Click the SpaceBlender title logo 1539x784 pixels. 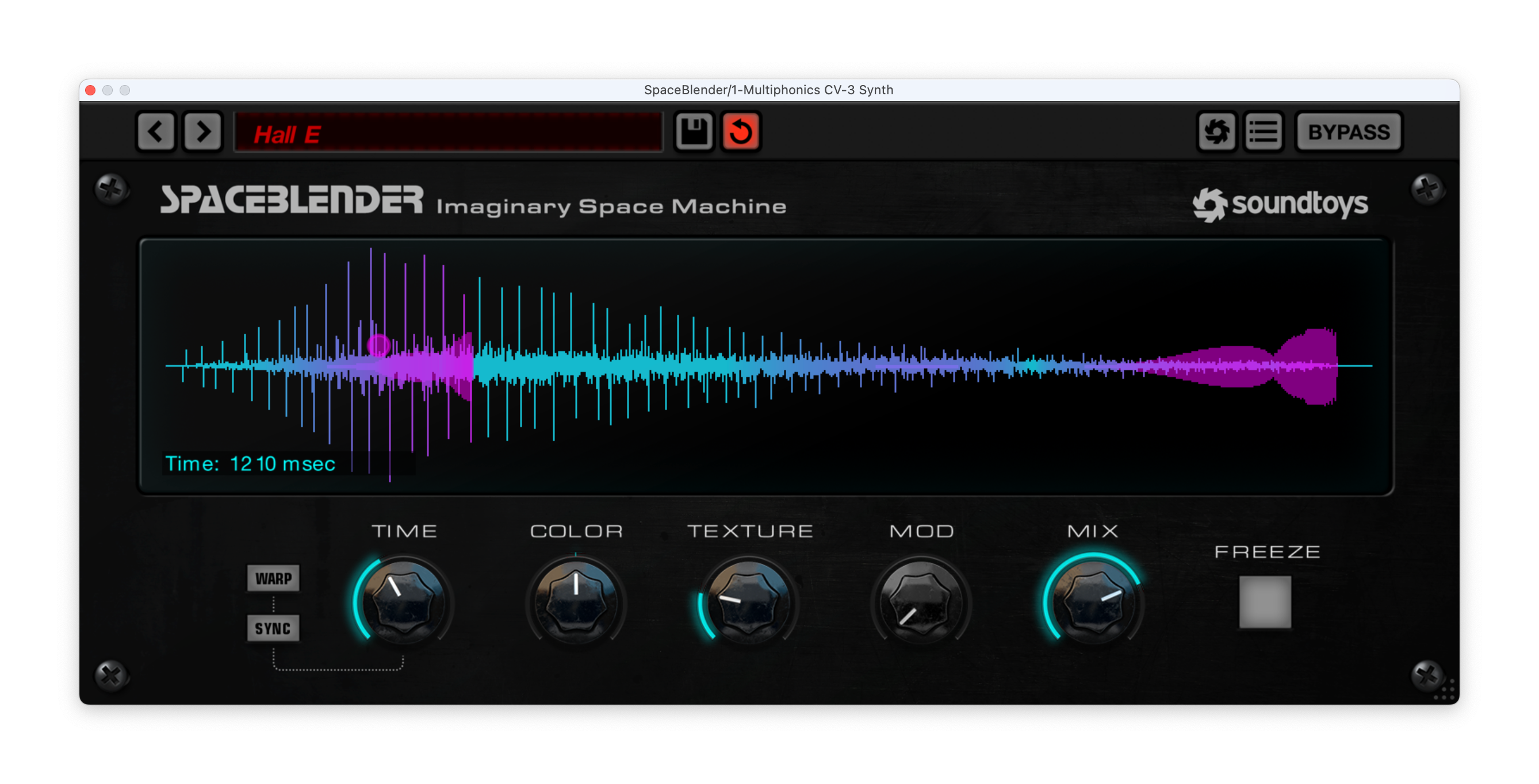(x=292, y=200)
